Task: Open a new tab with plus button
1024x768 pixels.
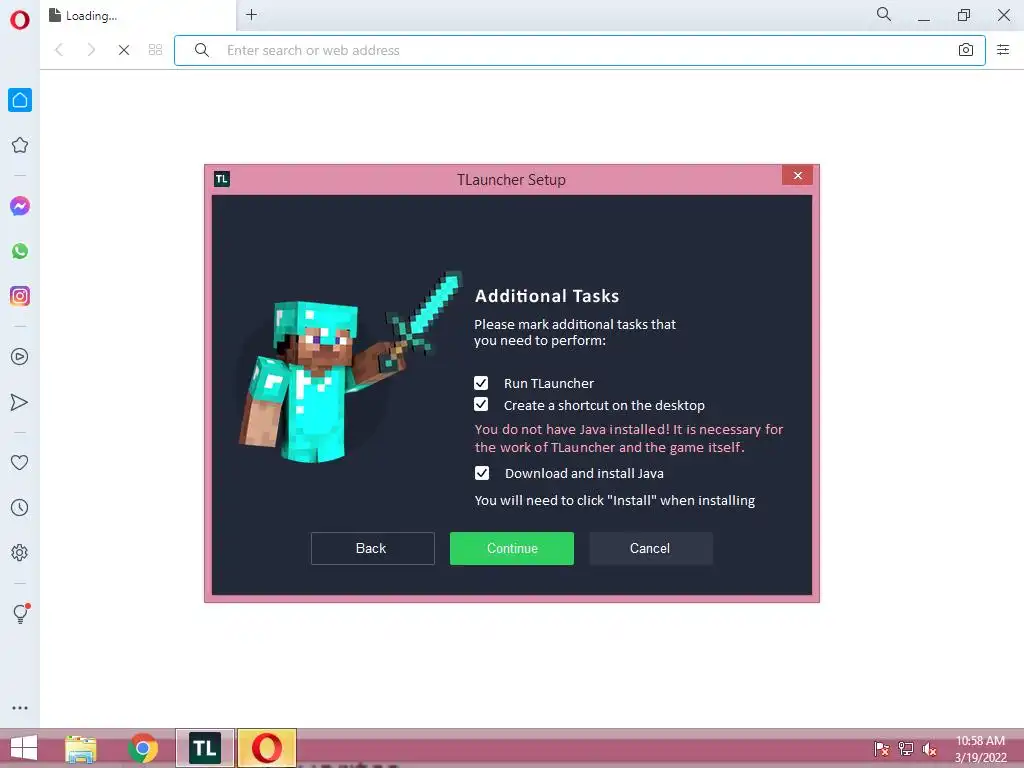Action: 251,14
